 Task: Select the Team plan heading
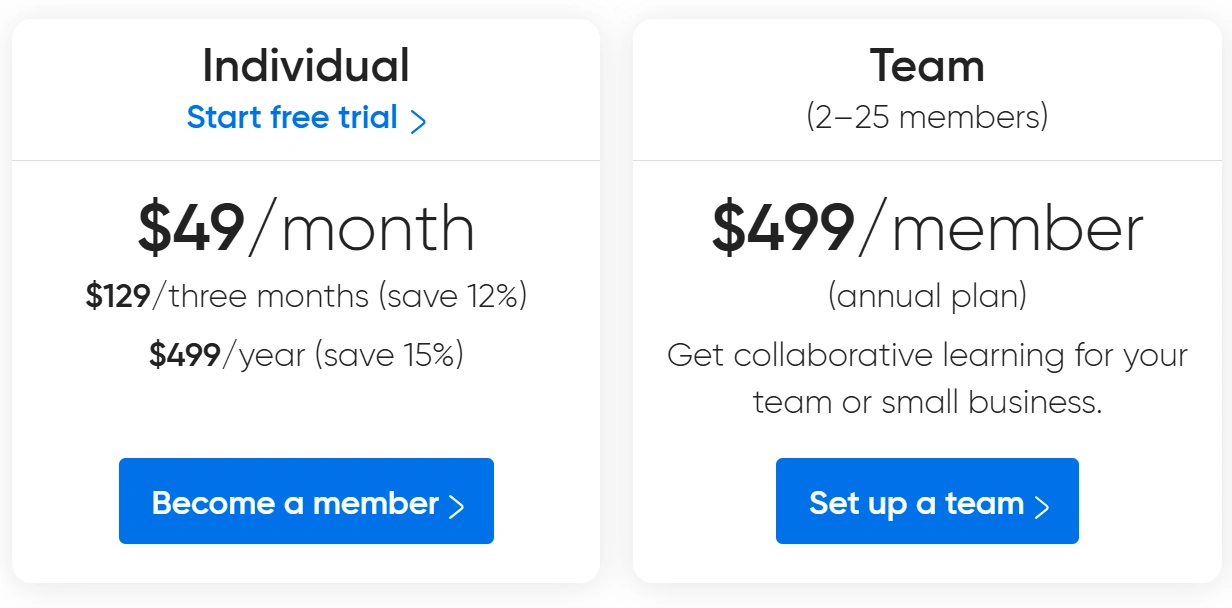pyautogui.click(x=927, y=66)
